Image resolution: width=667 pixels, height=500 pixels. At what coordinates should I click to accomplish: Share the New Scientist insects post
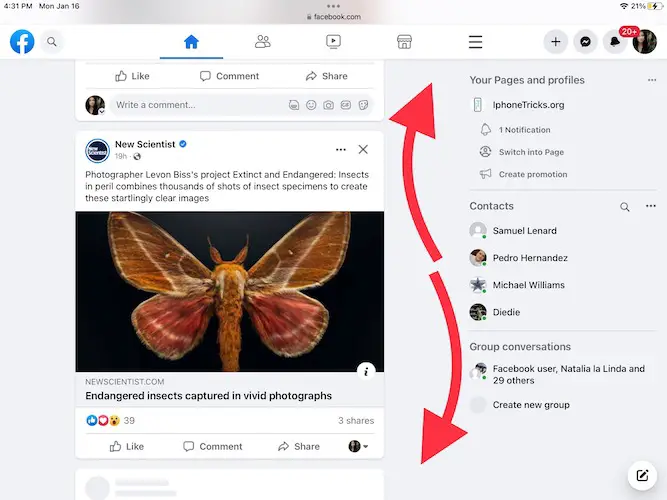coord(299,446)
